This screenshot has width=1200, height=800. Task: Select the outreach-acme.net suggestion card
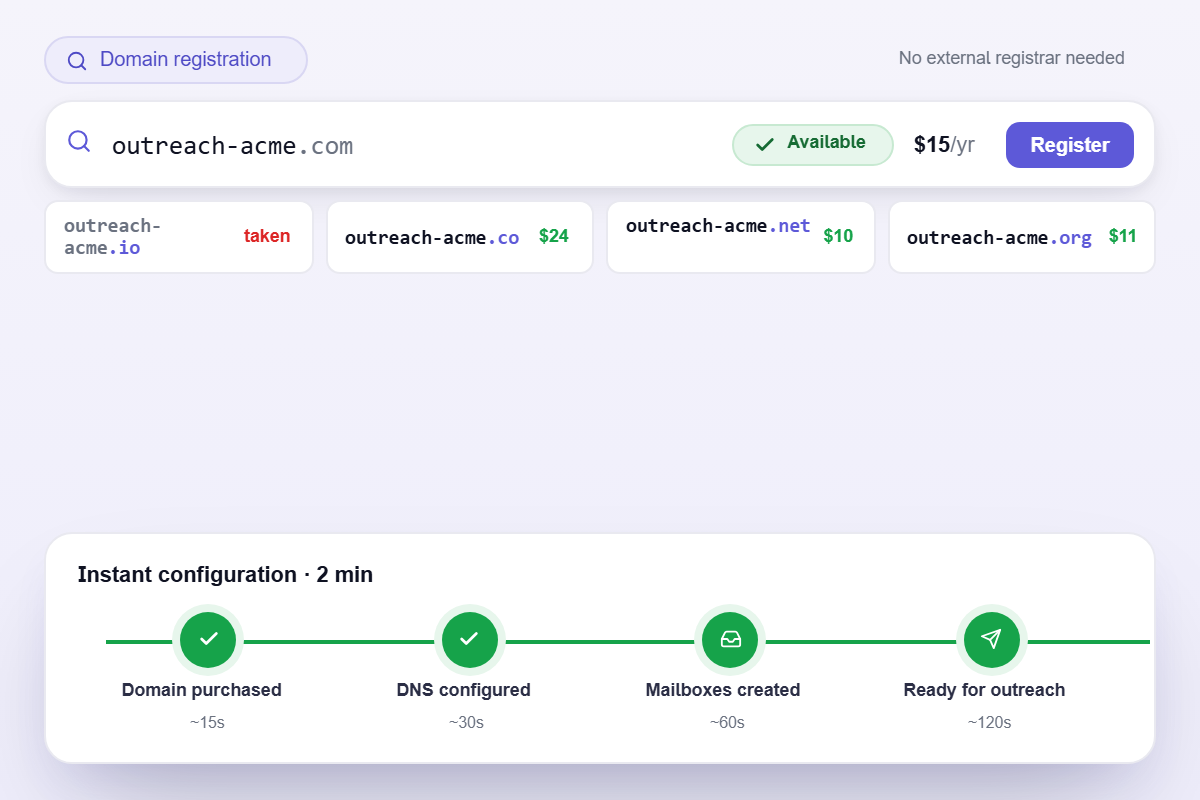(741, 237)
